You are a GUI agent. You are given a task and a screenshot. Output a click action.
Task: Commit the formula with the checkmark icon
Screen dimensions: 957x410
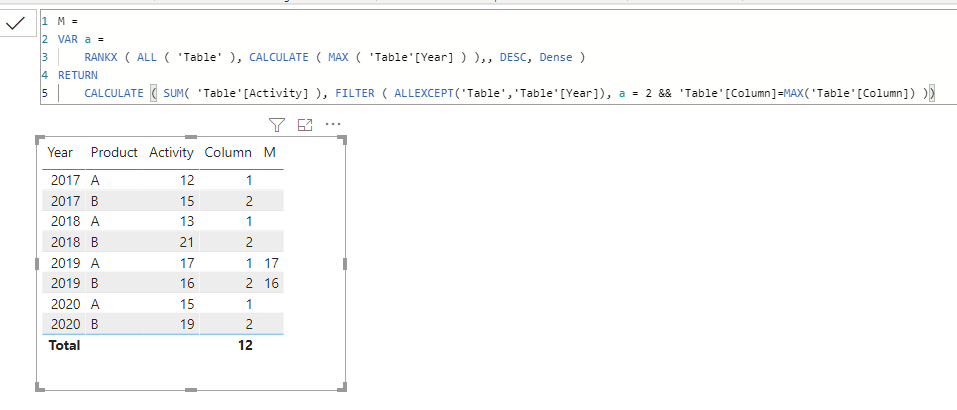point(15,24)
